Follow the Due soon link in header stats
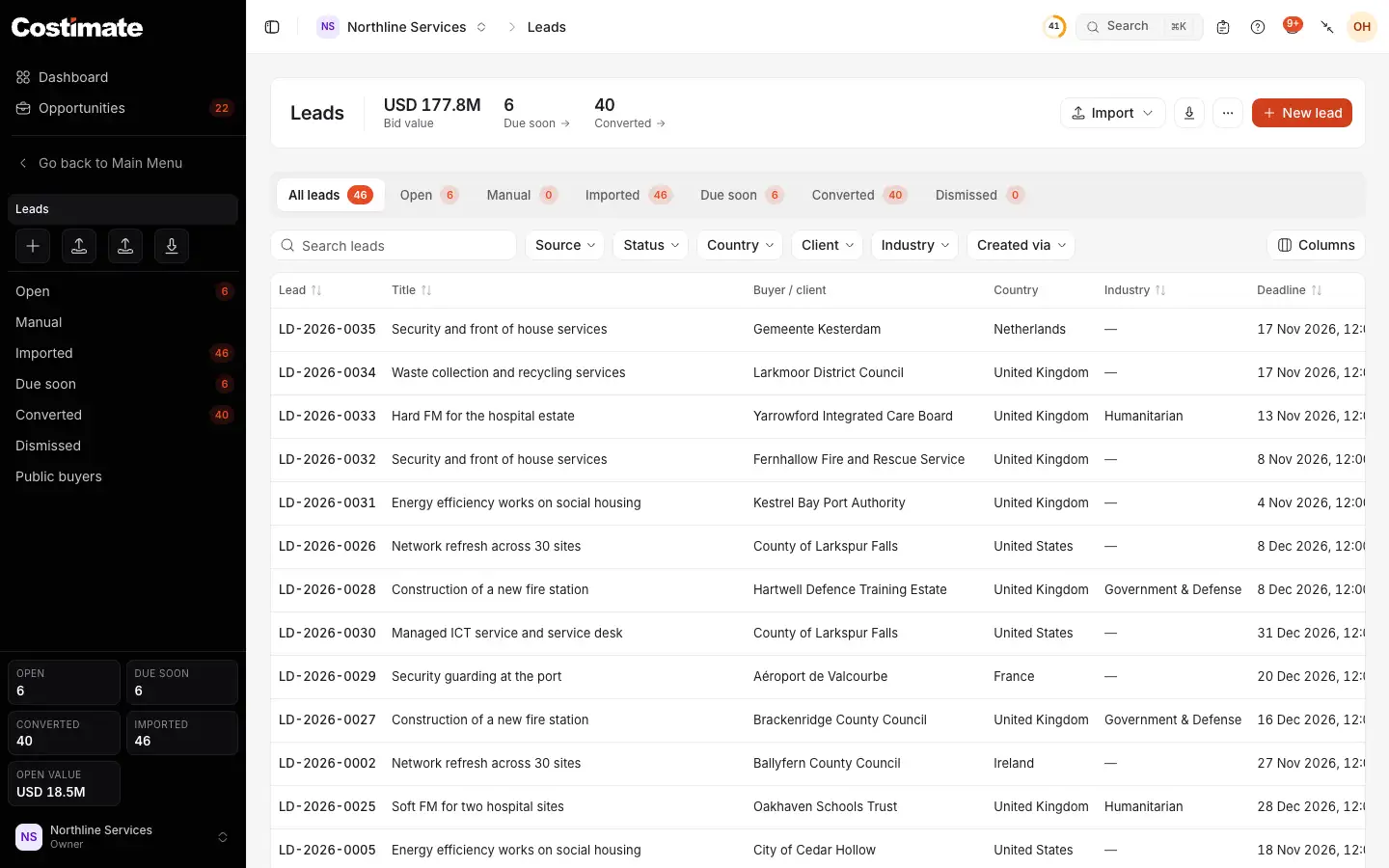Screen dimensions: 1389x868 coord(536,123)
